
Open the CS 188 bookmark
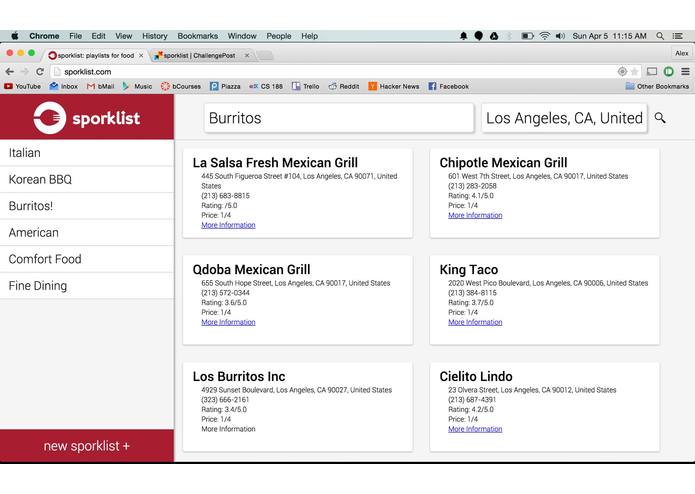(266, 86)
